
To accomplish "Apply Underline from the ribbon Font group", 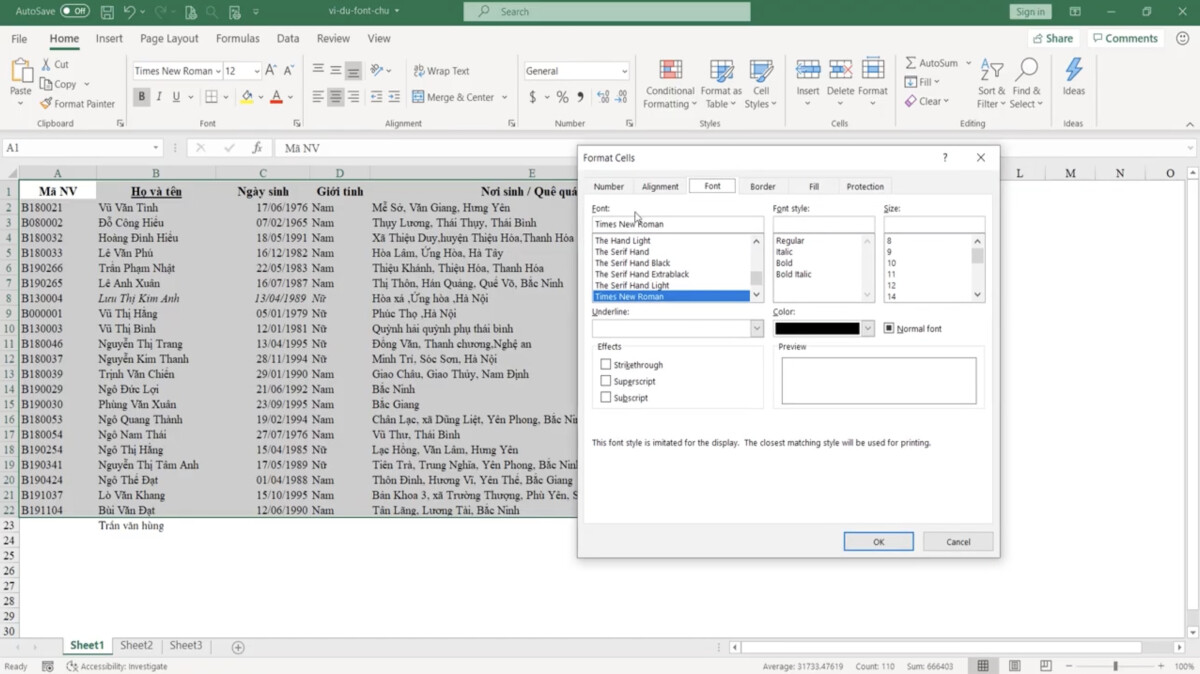I will pos(176,97).
